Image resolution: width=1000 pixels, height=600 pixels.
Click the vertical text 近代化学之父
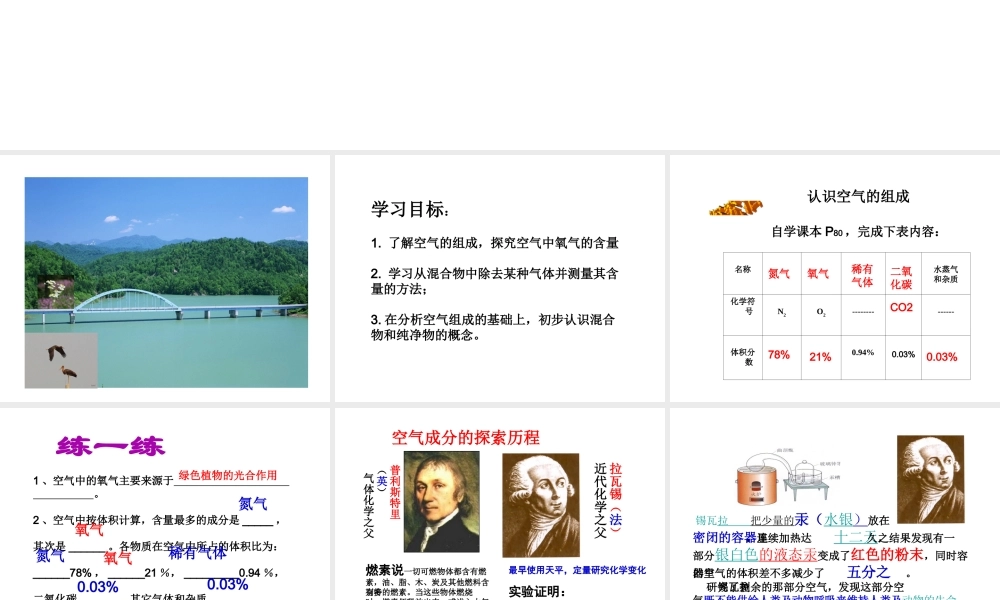[600, 501]
